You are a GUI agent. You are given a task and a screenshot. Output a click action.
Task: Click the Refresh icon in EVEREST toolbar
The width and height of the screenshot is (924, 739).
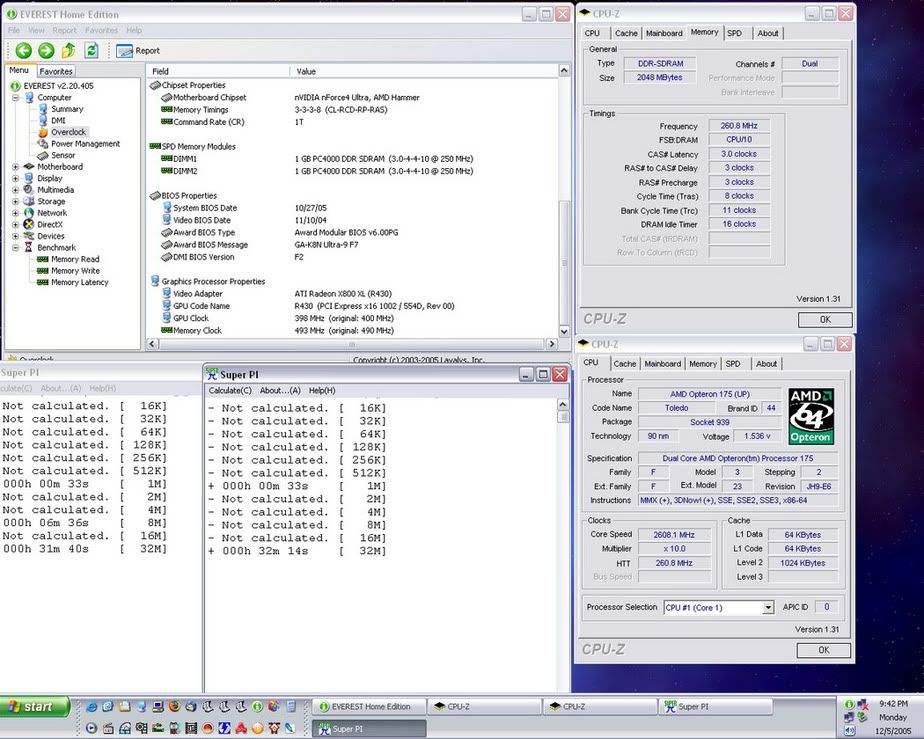(x=92, y=51)
